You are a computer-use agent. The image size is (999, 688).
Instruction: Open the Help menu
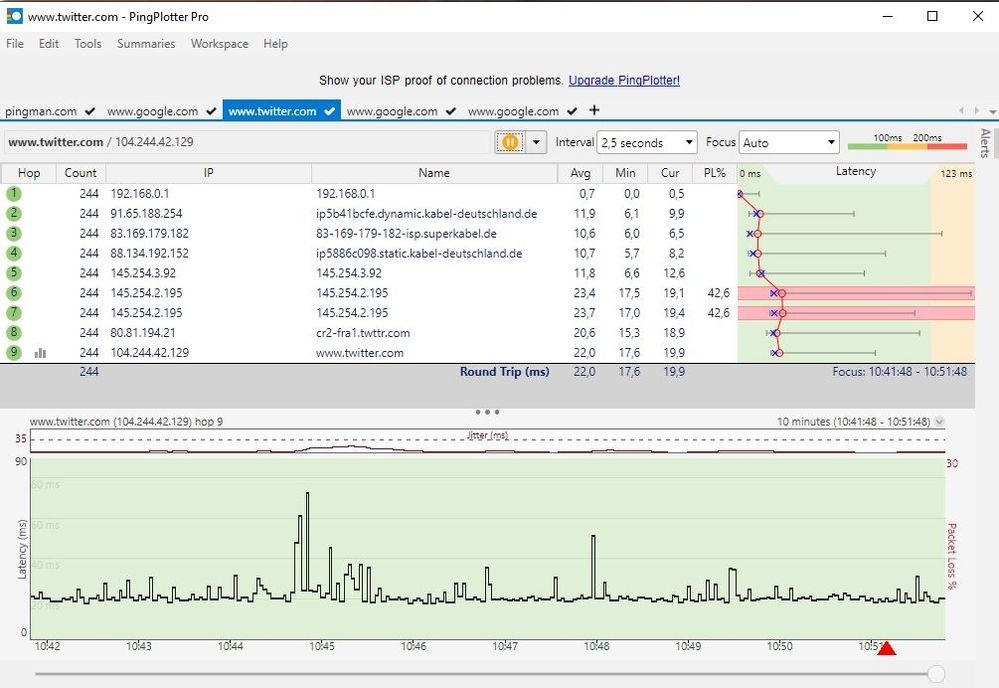click(275, 43)
